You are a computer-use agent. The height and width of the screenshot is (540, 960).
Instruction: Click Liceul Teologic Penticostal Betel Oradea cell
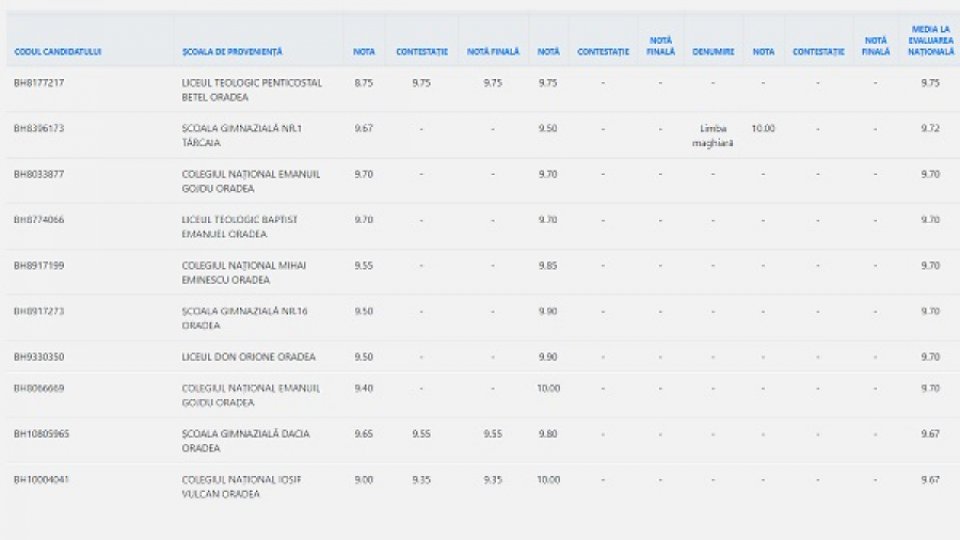tap(251, 90)
